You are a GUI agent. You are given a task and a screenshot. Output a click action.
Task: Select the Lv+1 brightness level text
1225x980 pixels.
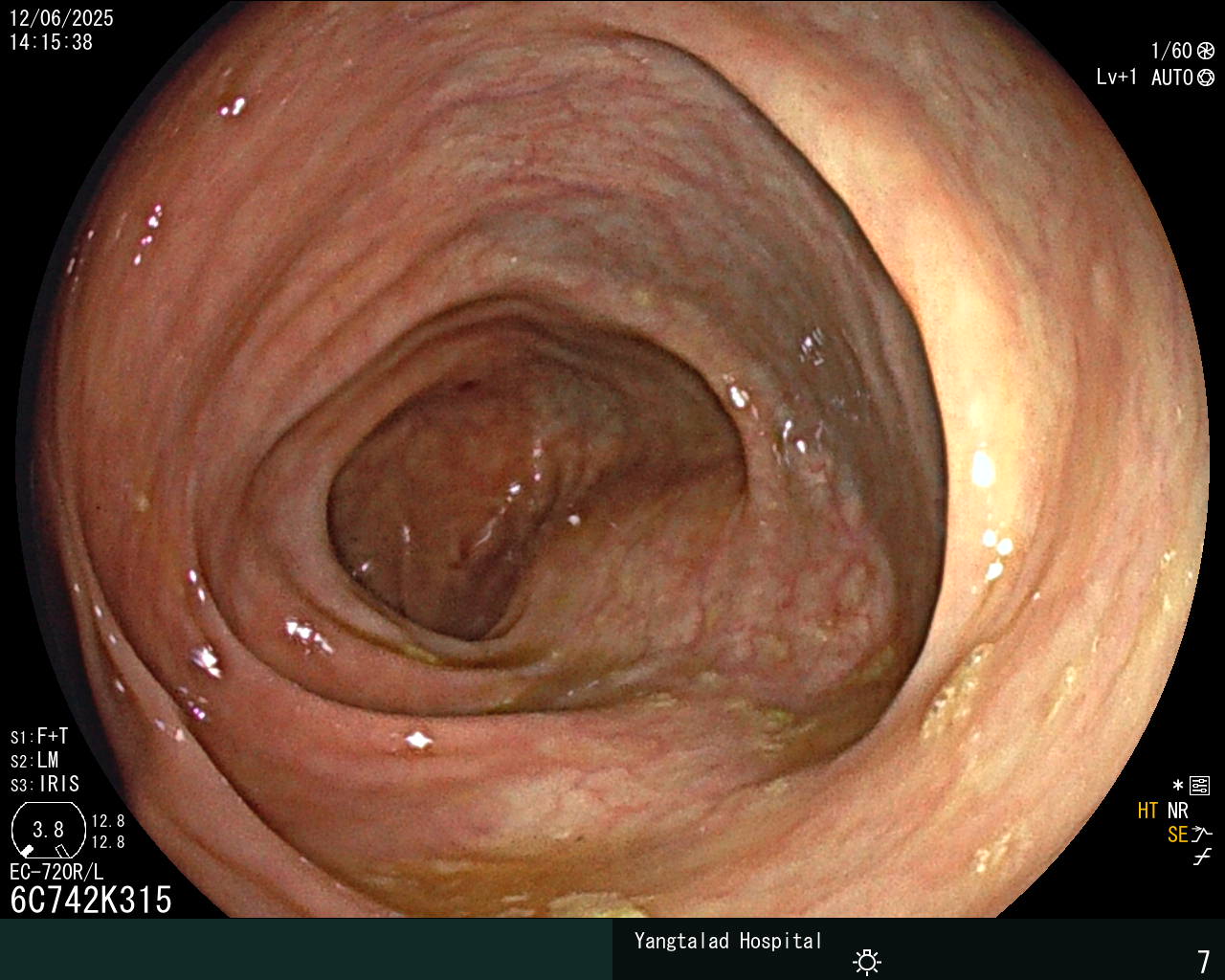[1117, 78]
